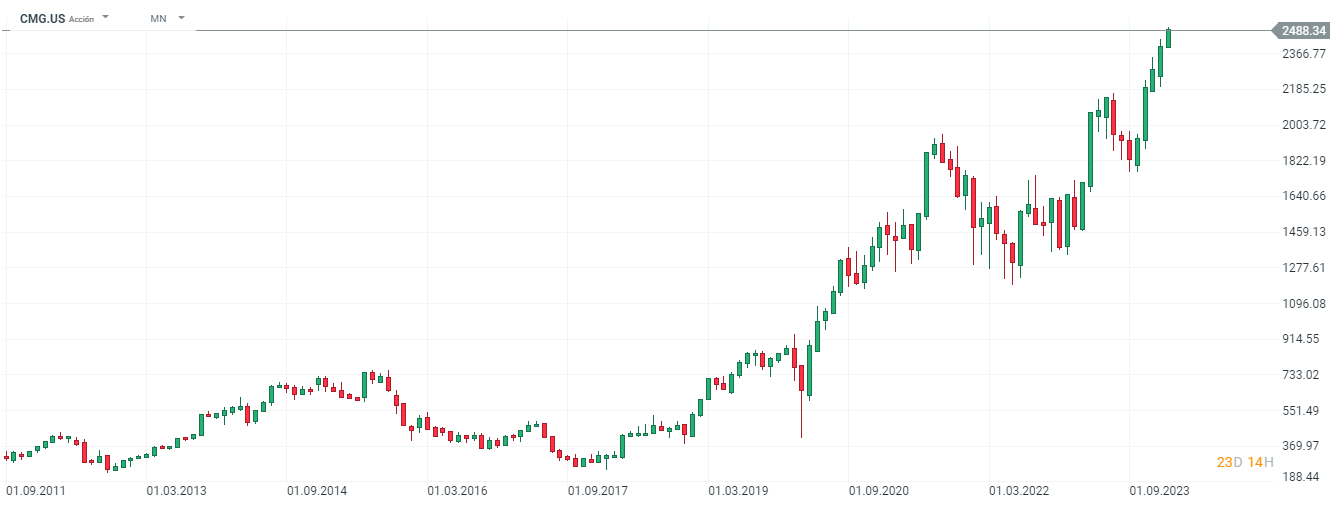Image resolution: width=1342 pixels, height=507 pixels.
Task: Expand the MN timeframe dropdown arrow
Action: (x=181, y=18)
